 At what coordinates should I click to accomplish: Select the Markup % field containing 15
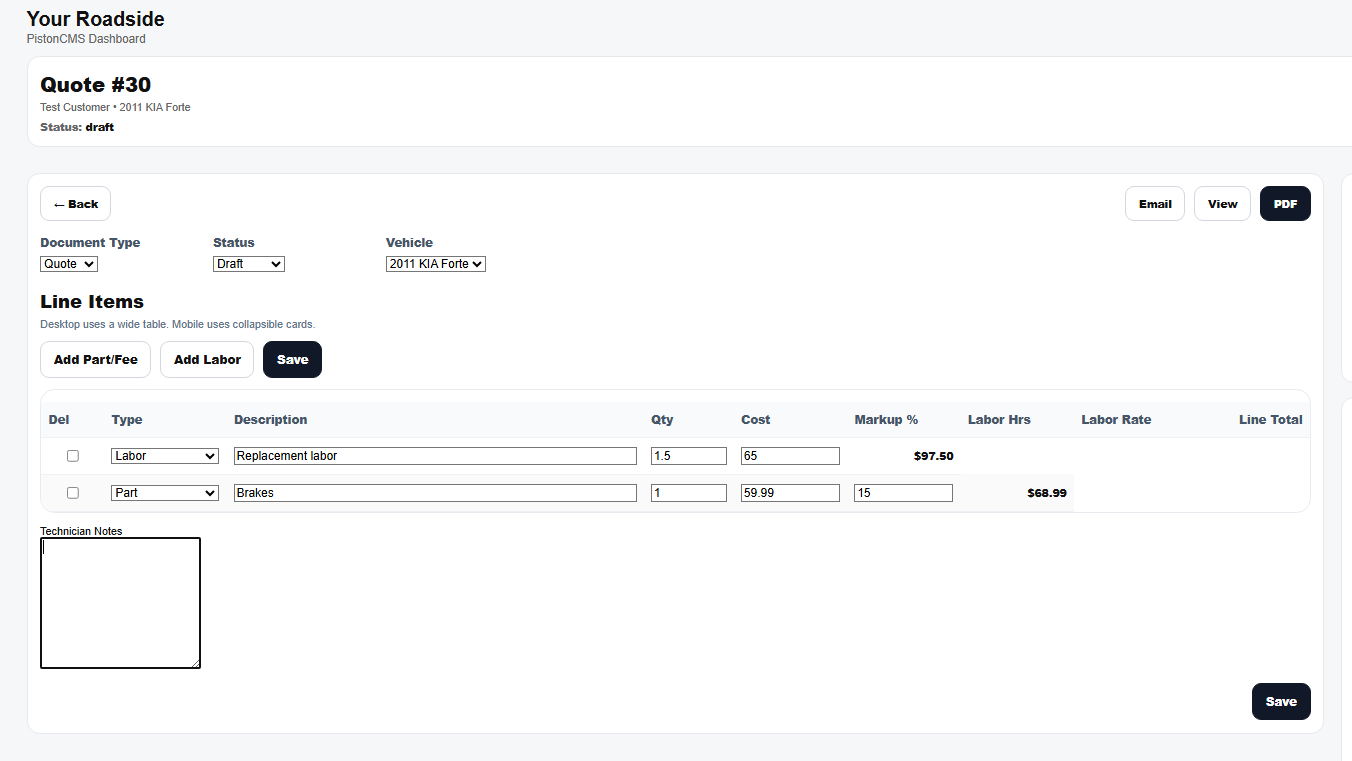(902, 492)
